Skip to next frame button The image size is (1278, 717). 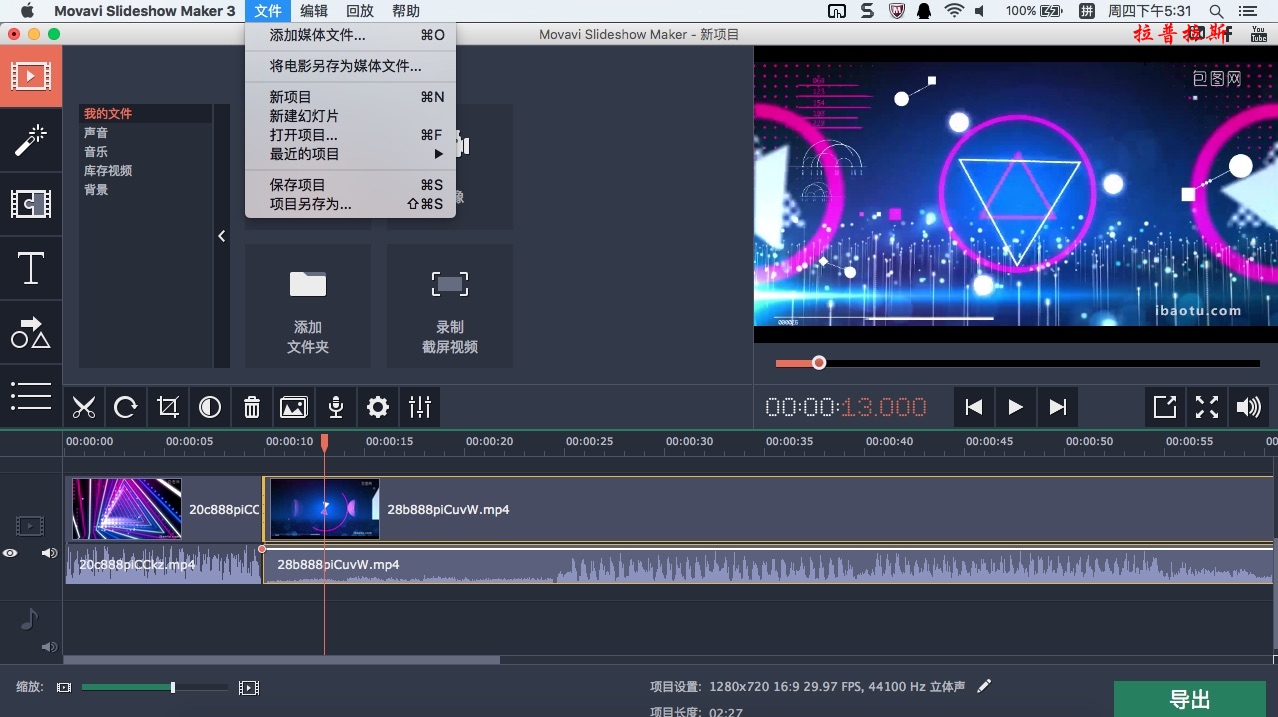(1057, 407)
